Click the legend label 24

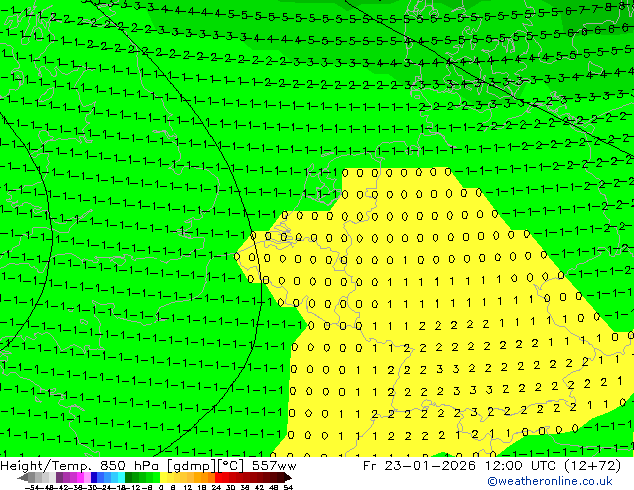click(216, 487)
